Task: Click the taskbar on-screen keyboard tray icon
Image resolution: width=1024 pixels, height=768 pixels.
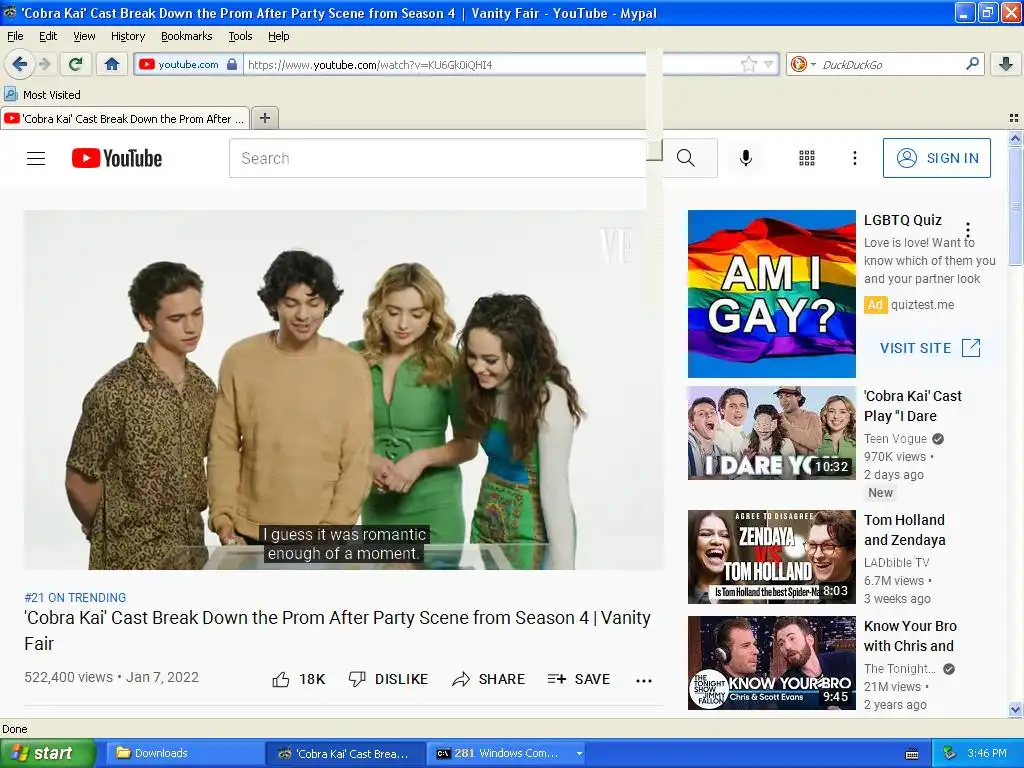Action: pyautogui.click(x=912, y=754)
